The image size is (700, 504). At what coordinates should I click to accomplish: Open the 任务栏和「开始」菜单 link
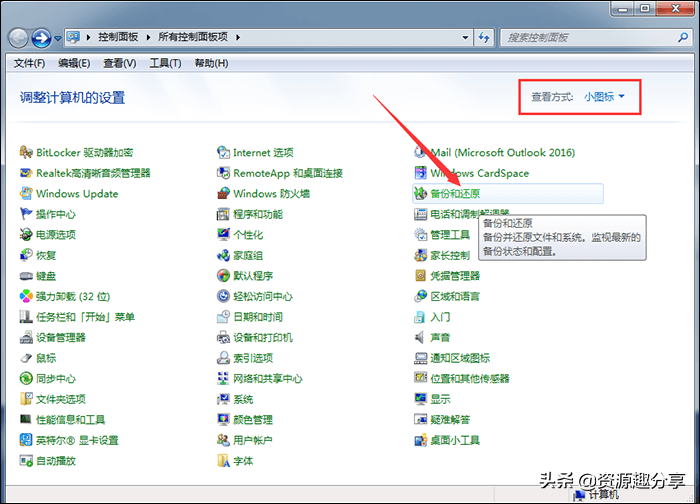(x=85, y=317)
